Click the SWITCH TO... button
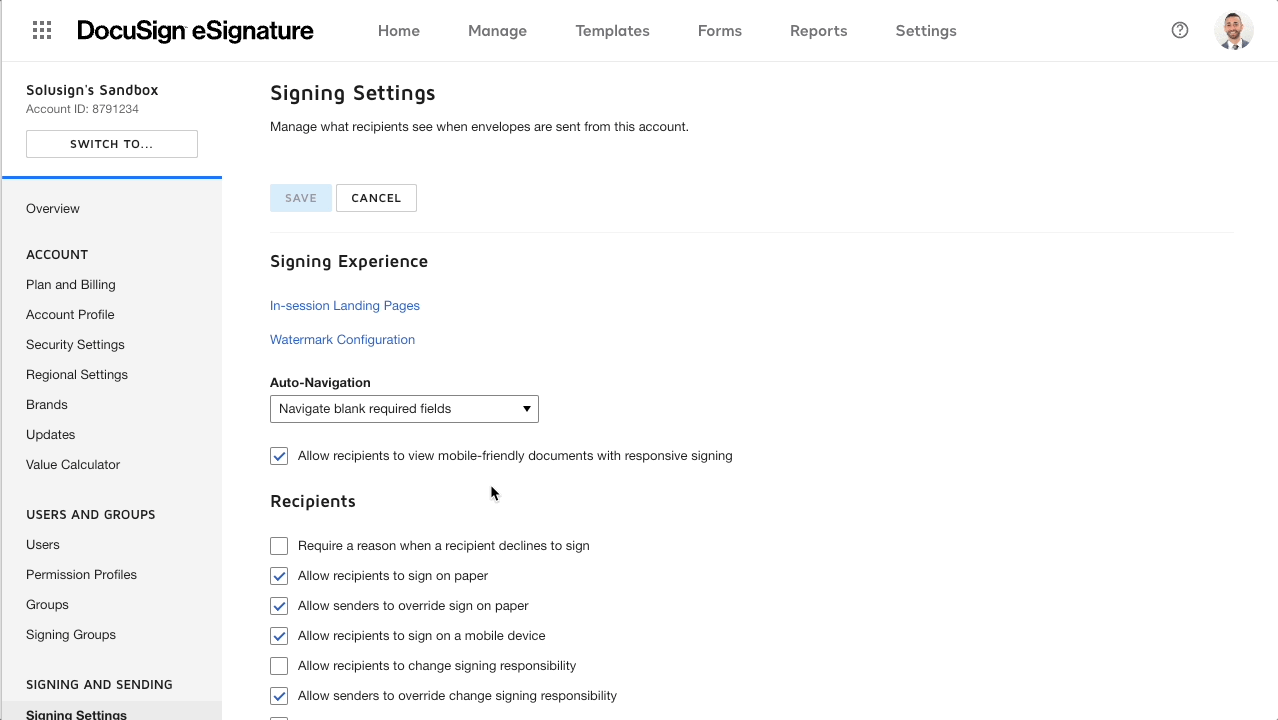The height and width of the screenshot is (720, 1278). pyautogui.click(x=112, y=144)
